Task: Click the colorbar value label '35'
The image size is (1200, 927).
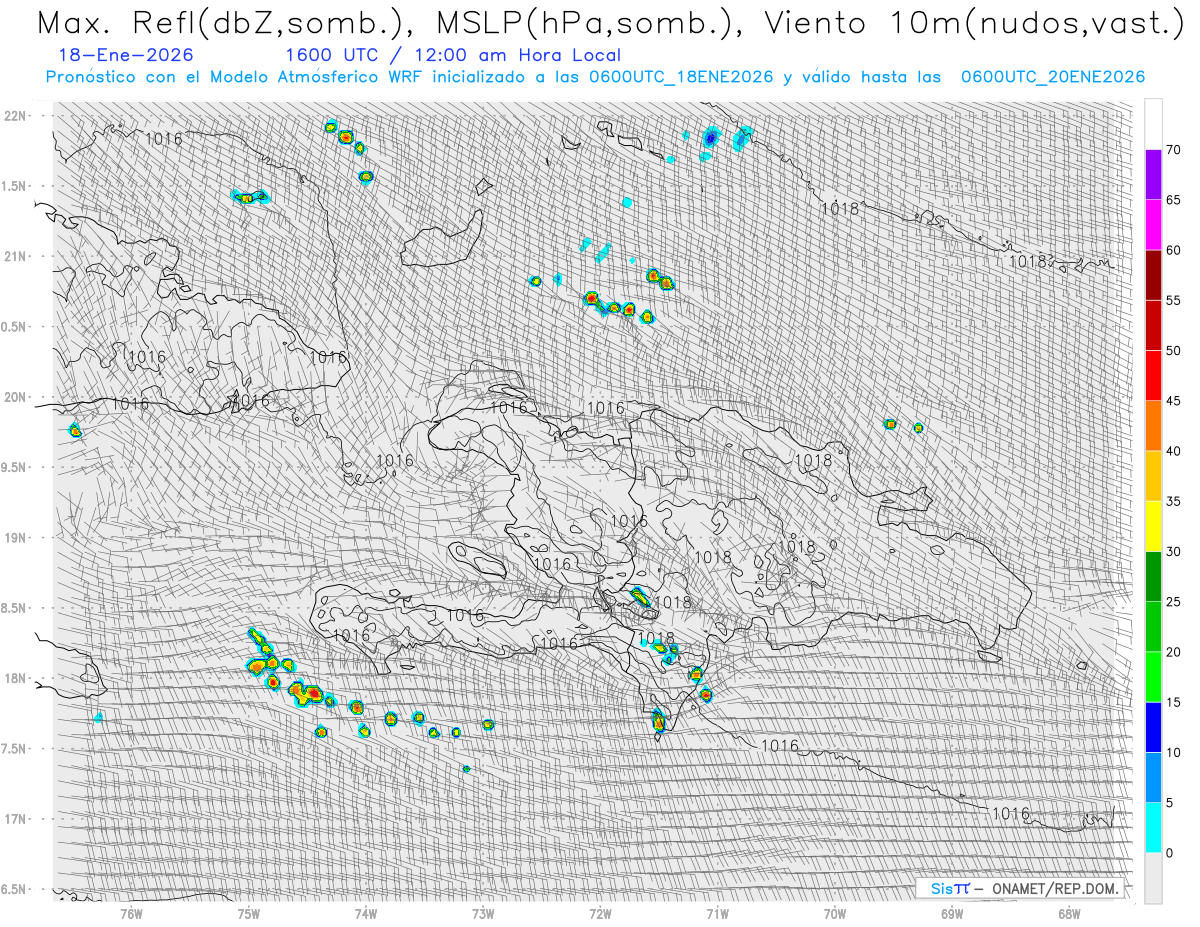Action: 1174,501
